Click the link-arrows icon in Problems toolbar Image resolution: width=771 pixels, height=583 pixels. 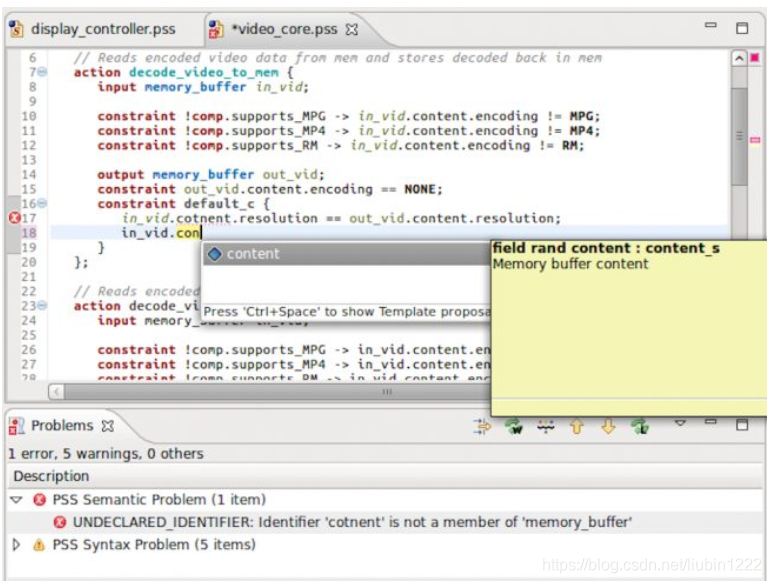pyautogui.click(x=482, y=426)
